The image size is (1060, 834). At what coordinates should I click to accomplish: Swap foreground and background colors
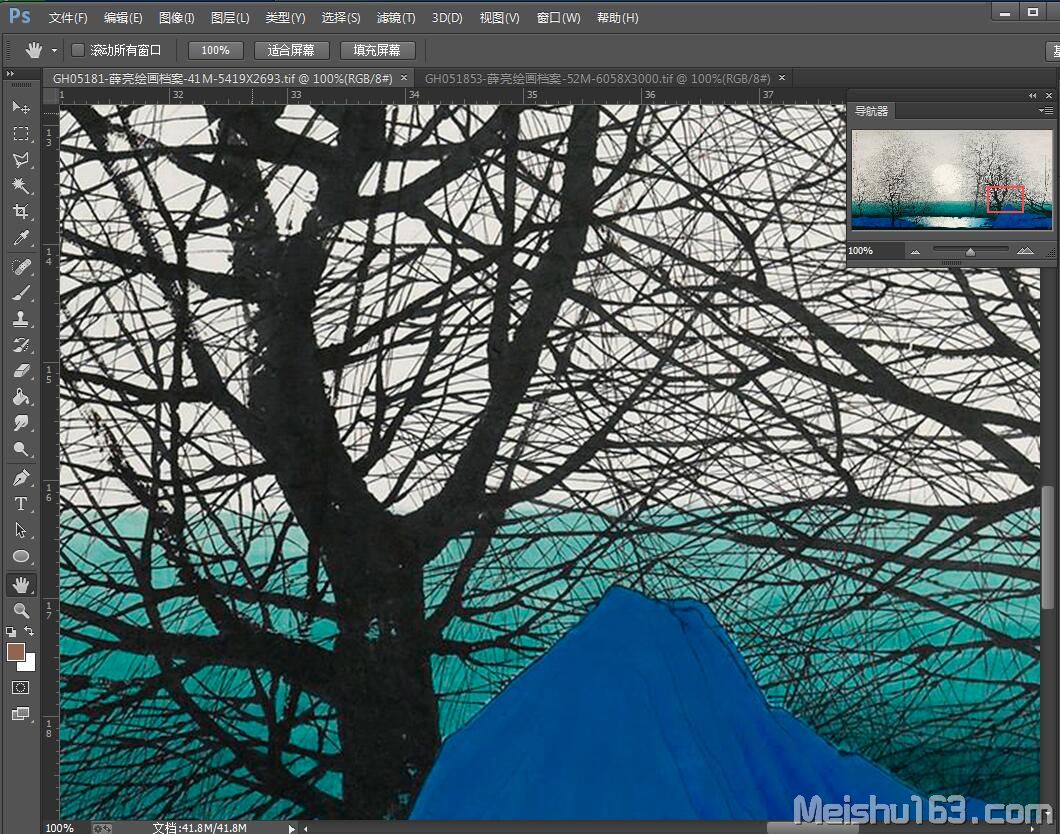tap(30, 631)
